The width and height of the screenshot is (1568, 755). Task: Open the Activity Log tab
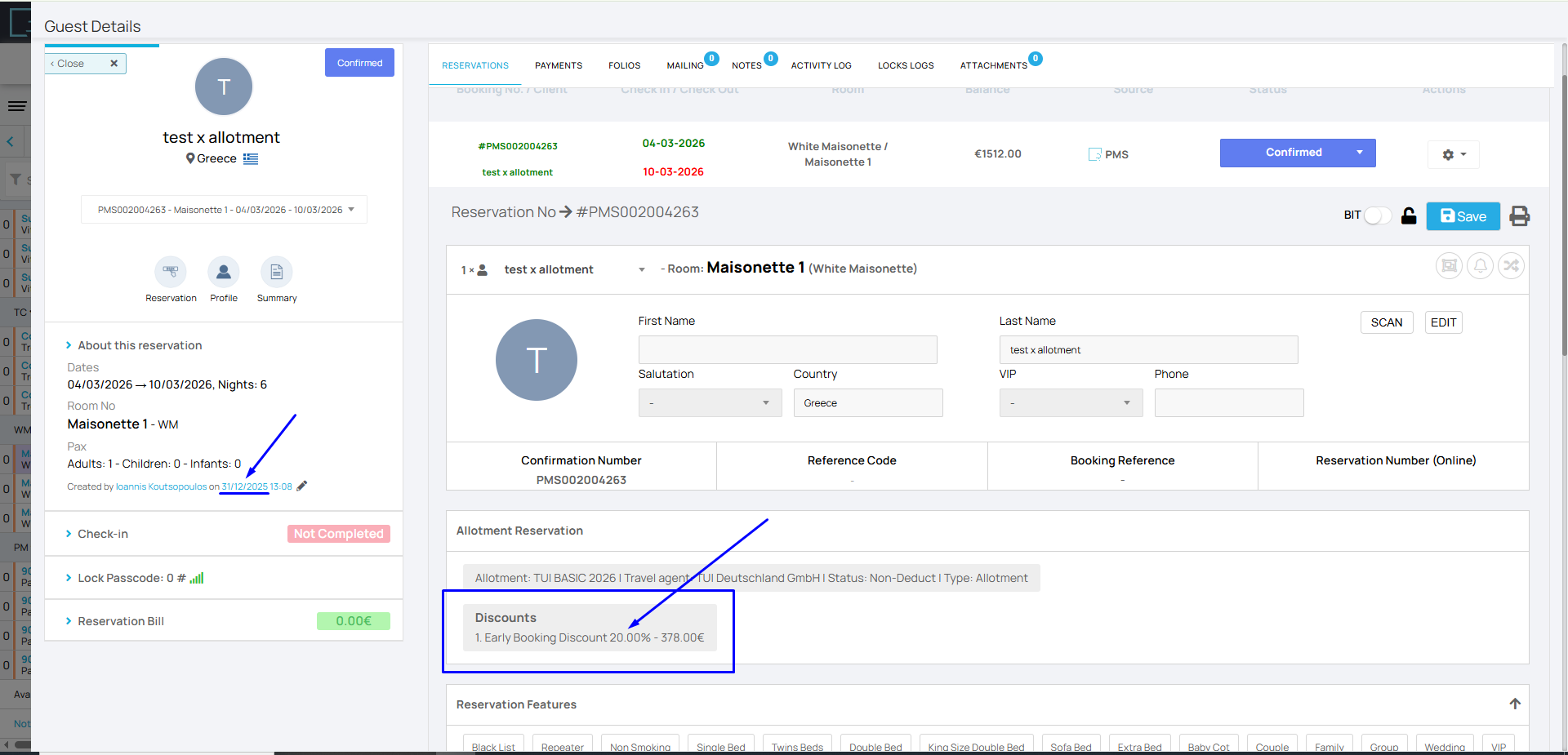(821, 65)
